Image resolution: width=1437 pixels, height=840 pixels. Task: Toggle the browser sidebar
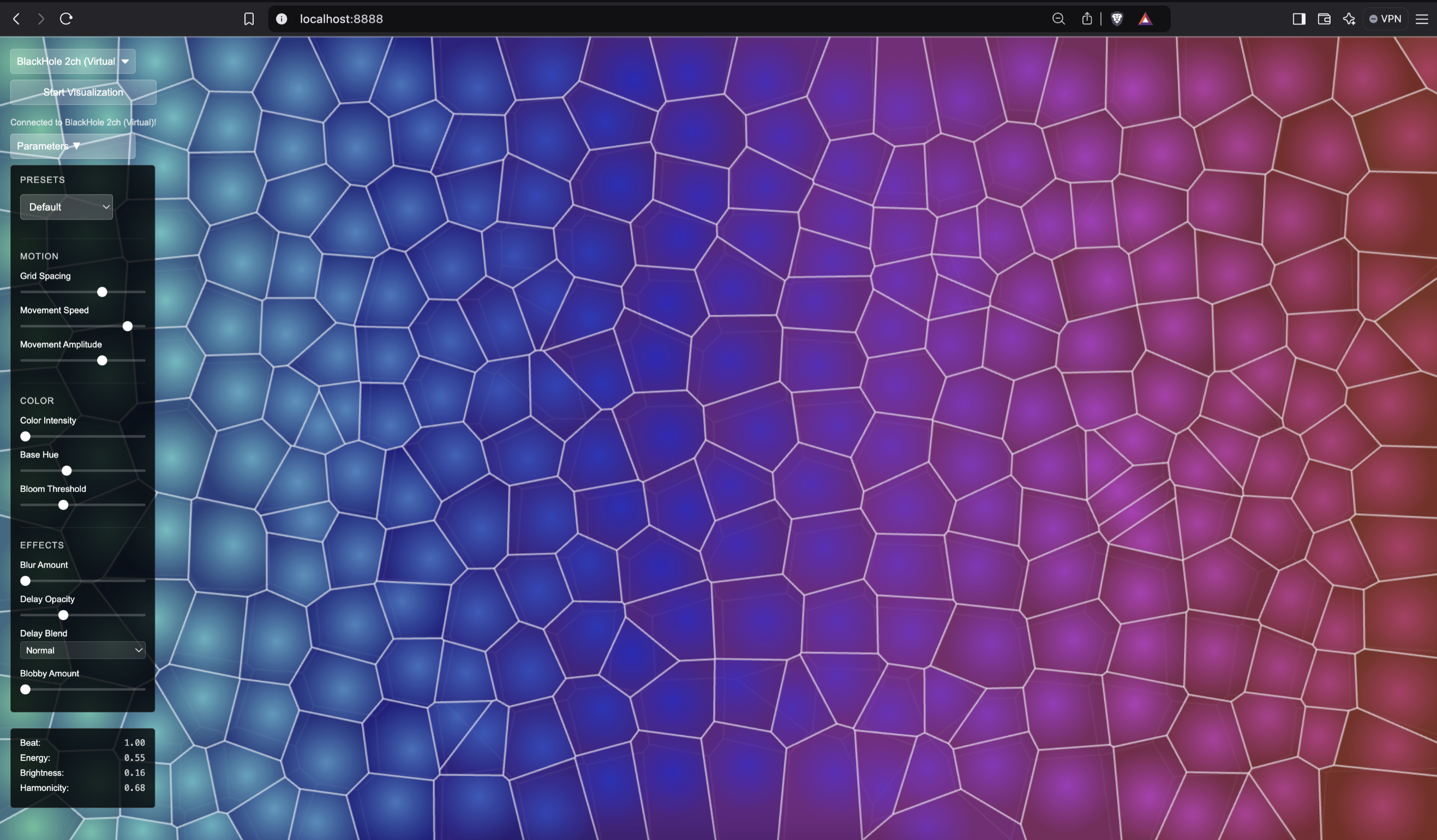pyautogui.click(x=1299, y=19)
